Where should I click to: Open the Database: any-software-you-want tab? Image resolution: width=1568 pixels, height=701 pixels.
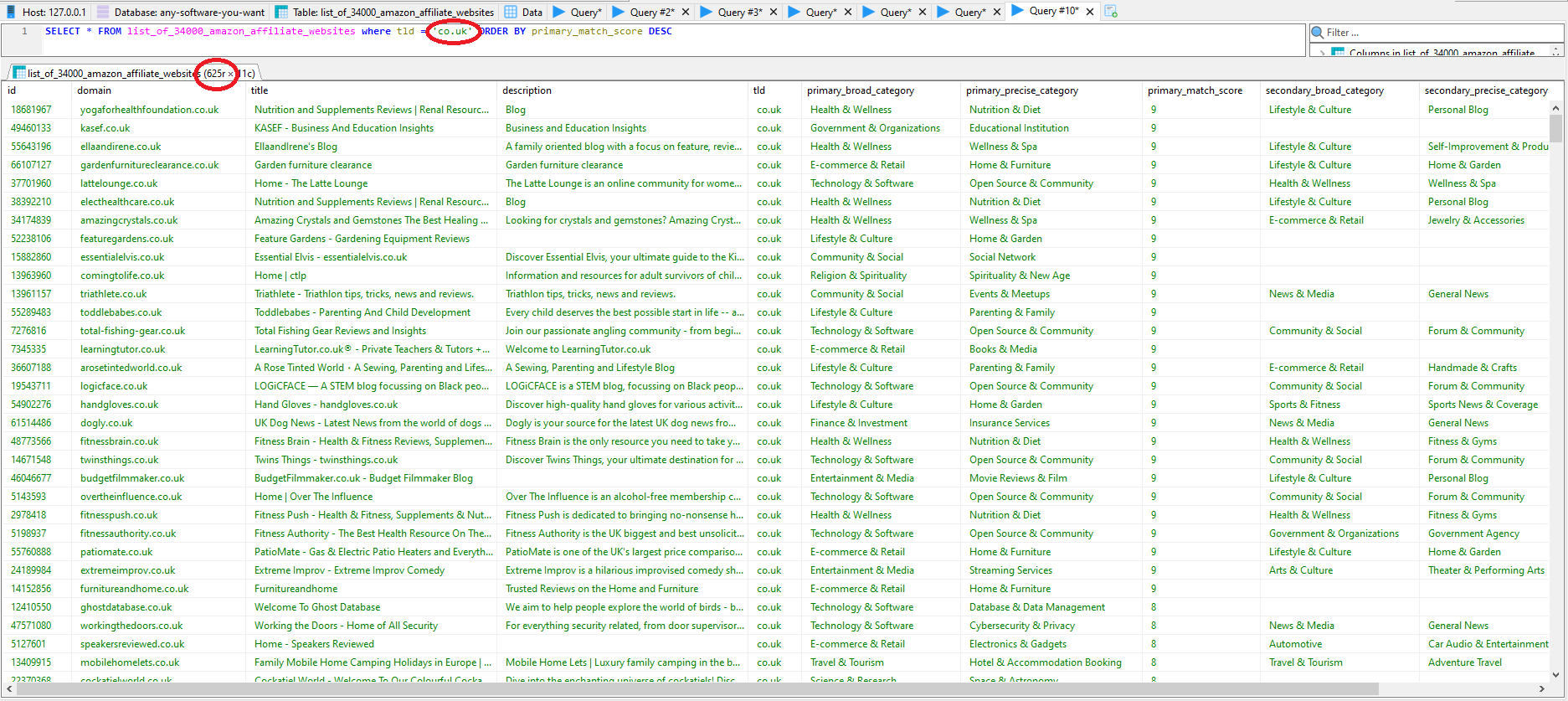point(180,12)
